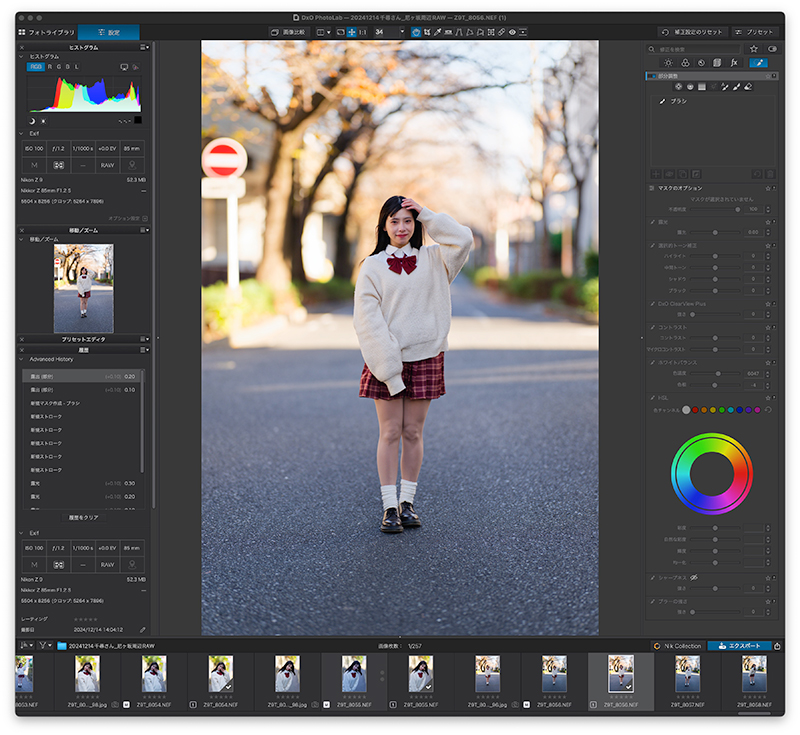Viewport: 800px width, 735px height.
Task: Toggle shadow clipping moon icon
Action: point(32,121)
